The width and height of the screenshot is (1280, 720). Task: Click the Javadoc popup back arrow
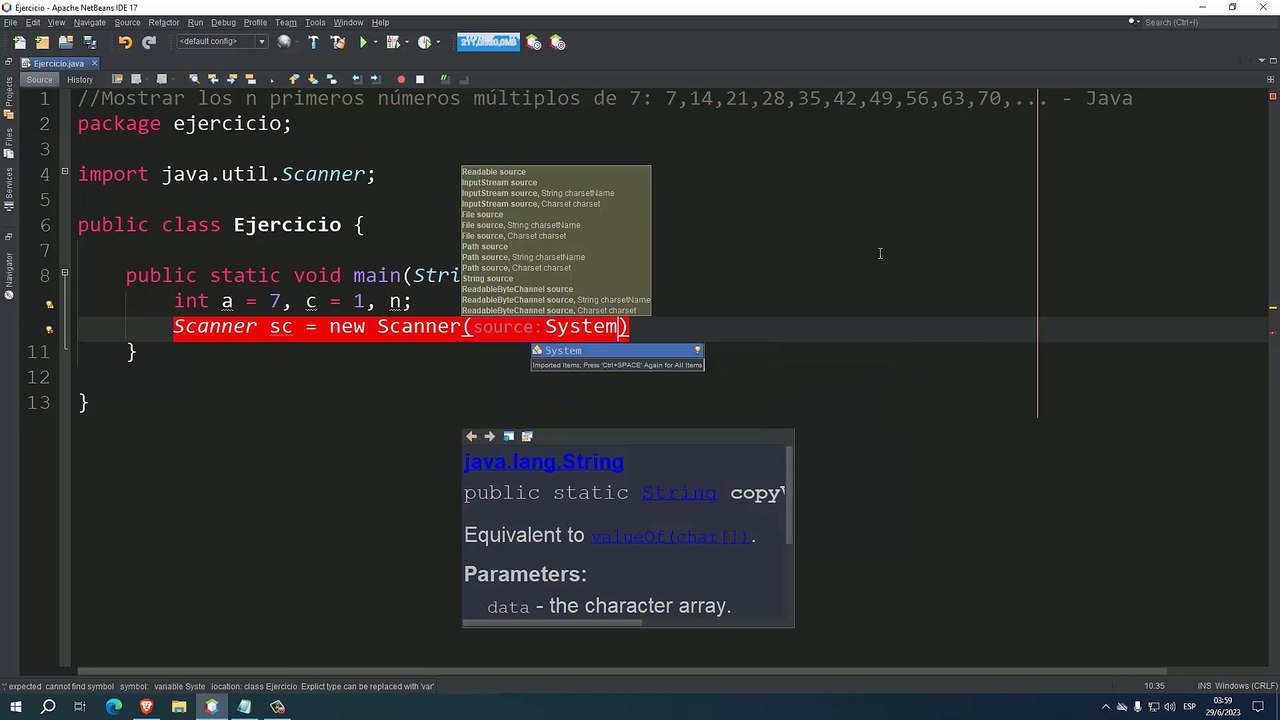471,436
